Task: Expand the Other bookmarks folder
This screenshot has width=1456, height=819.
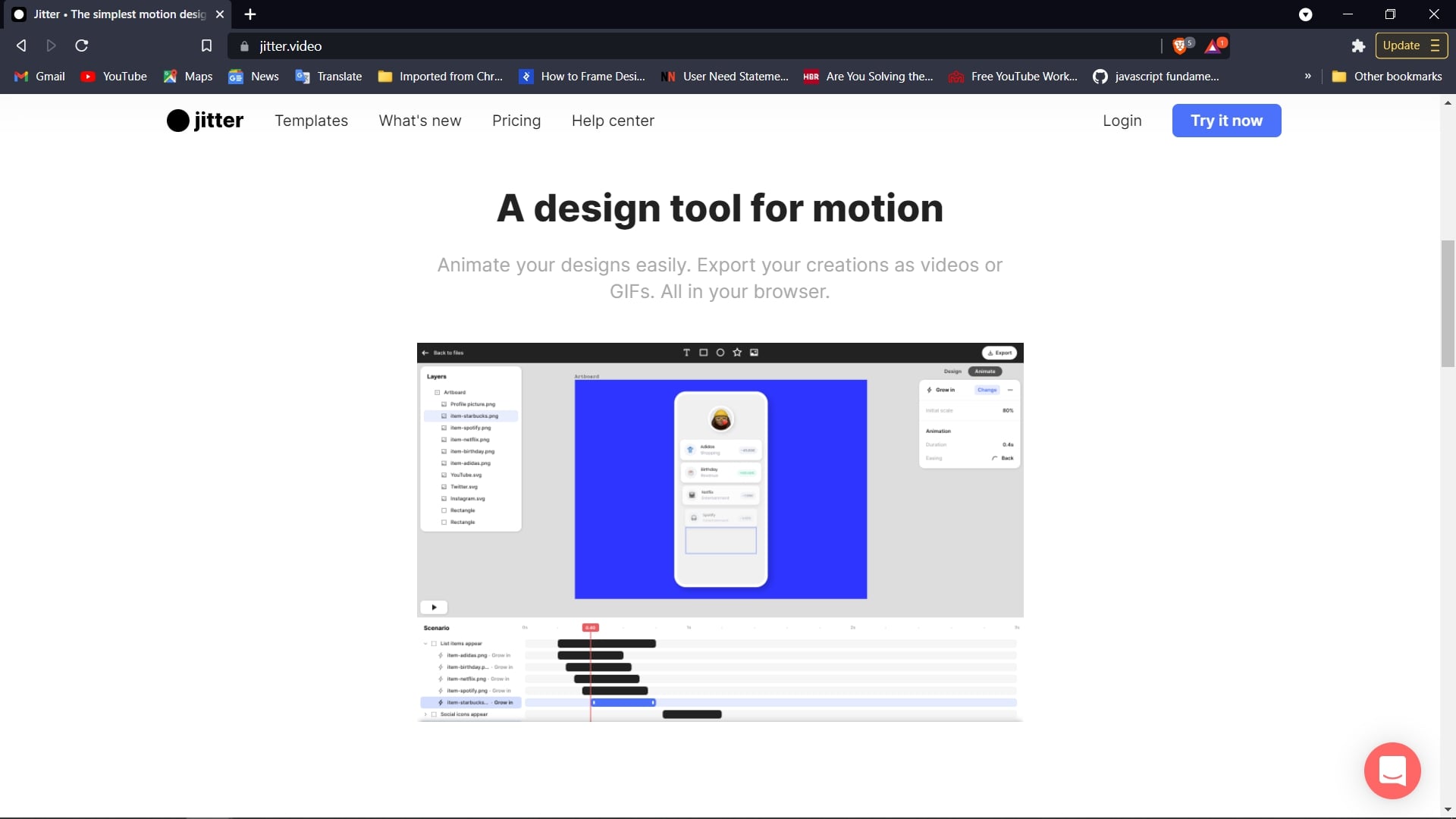Action: (1387, 77)
